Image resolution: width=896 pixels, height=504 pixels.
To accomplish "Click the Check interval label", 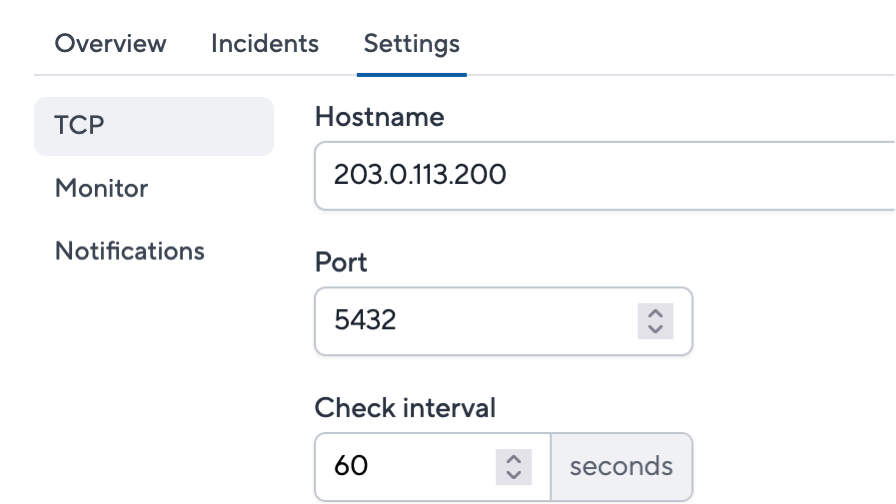I will (405, 408).
